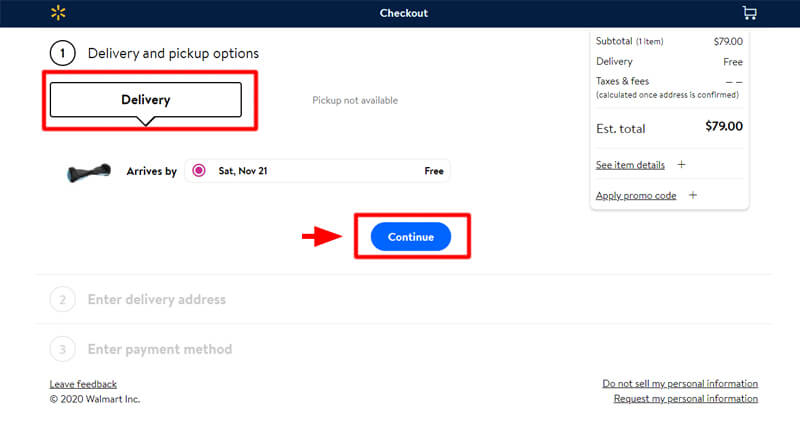Screen dimensions: 800x433
Task: Click the Leave feedback link
Action: [83, 384]
